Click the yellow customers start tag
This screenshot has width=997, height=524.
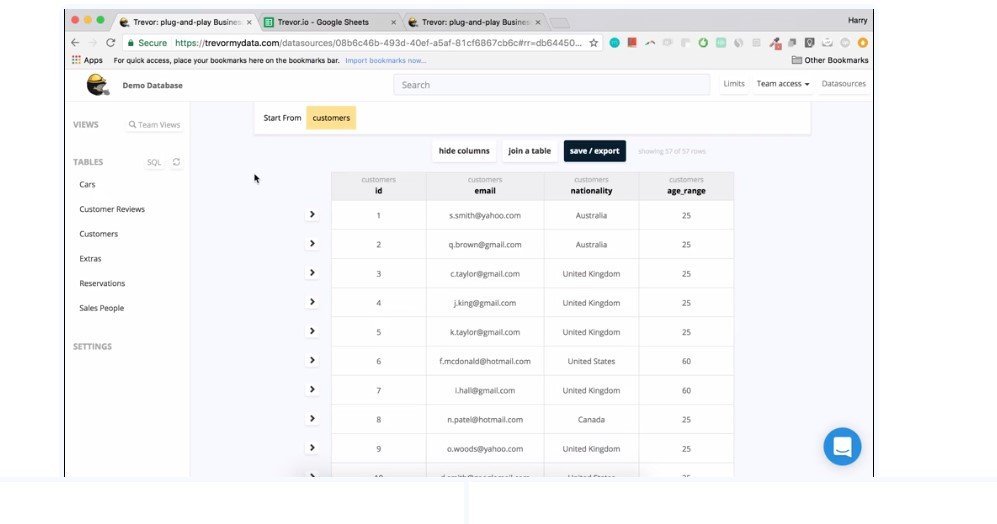(331, 118)
